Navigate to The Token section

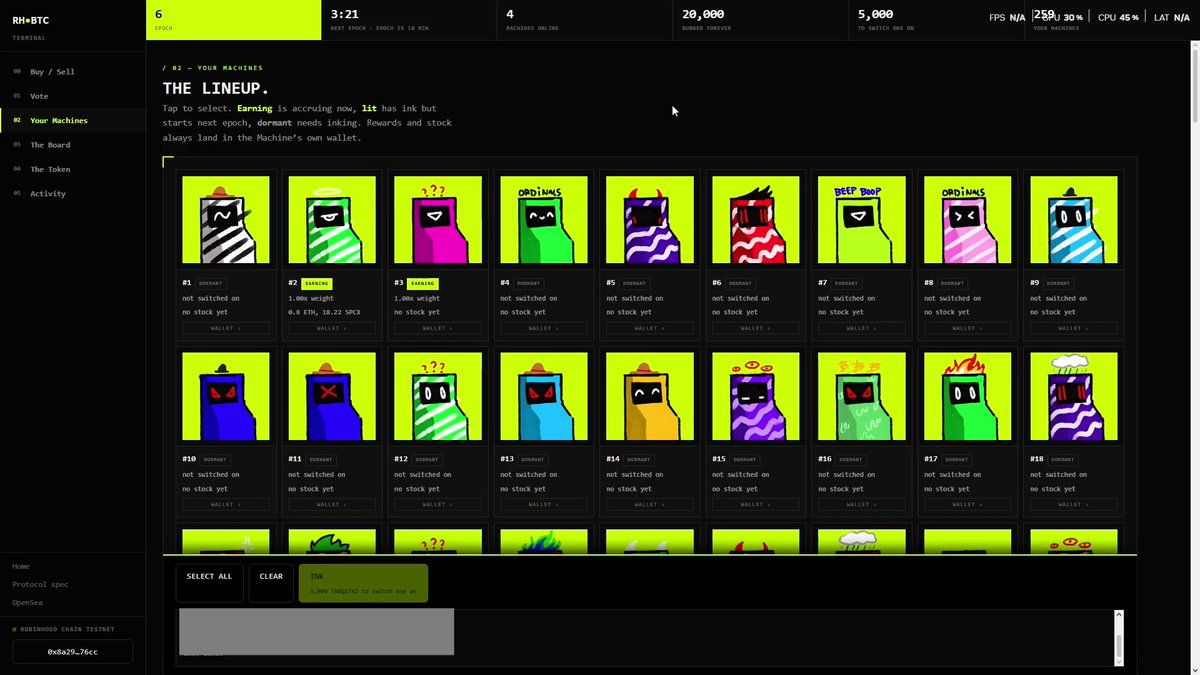73,169
